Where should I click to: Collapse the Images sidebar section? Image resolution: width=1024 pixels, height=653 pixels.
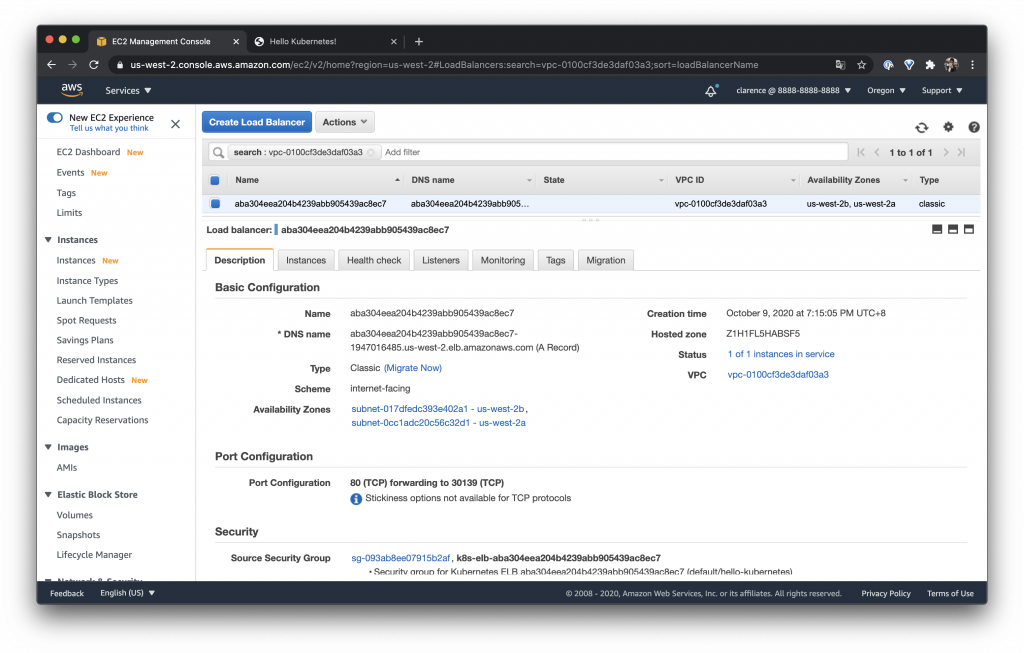pos(48,447)
